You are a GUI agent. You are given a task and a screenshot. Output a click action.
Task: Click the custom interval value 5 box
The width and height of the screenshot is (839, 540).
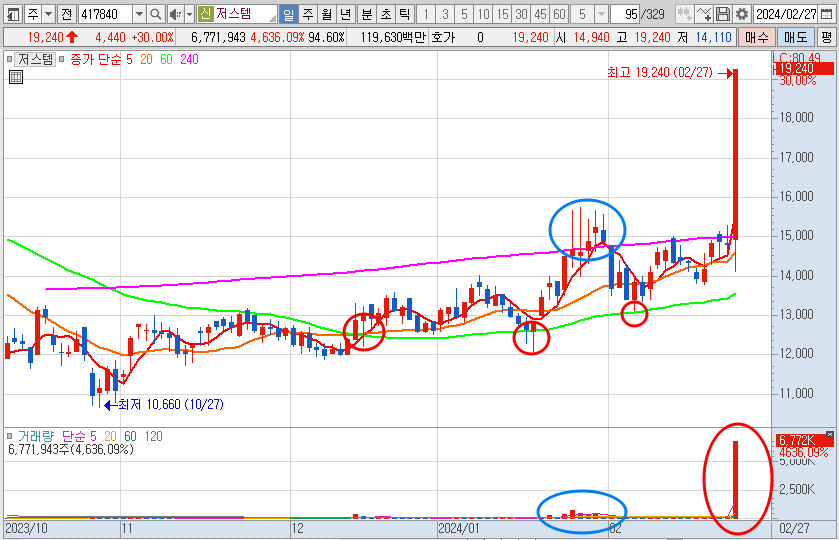582,14
